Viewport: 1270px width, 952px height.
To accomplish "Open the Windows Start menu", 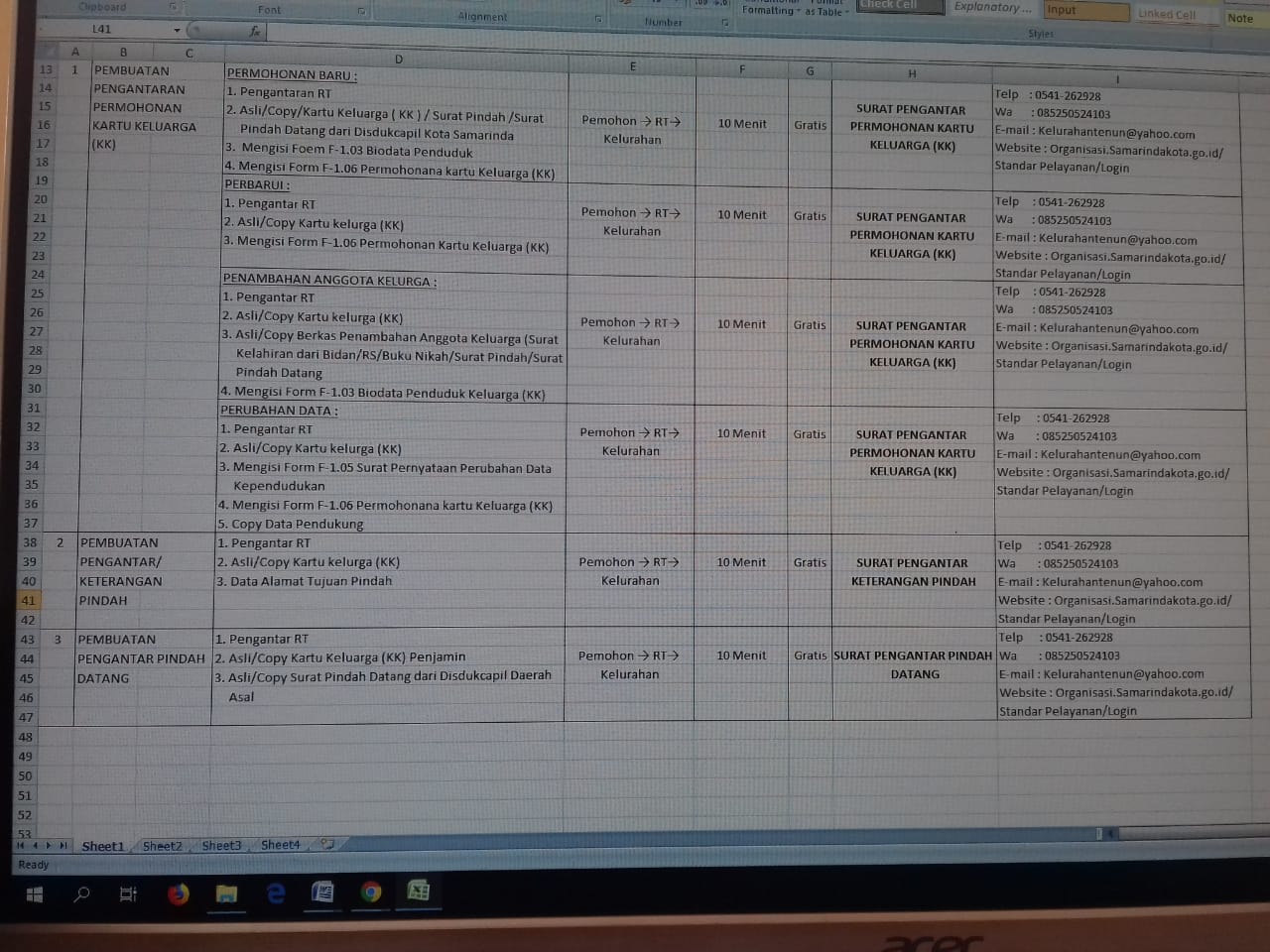I will (34, 894).
